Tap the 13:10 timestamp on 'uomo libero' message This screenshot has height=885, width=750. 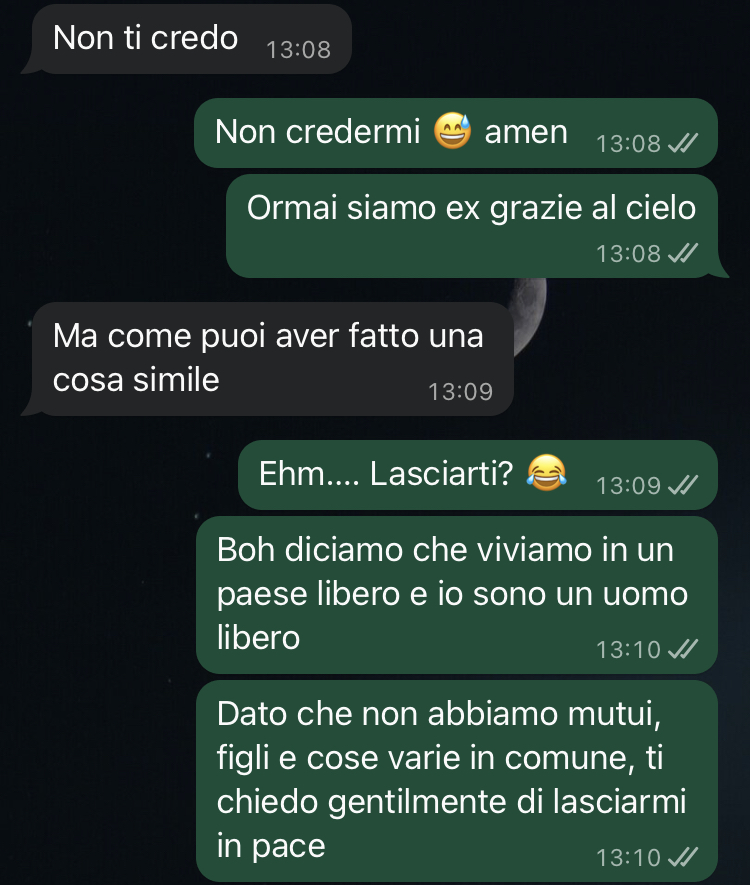[x=628, y=650]
